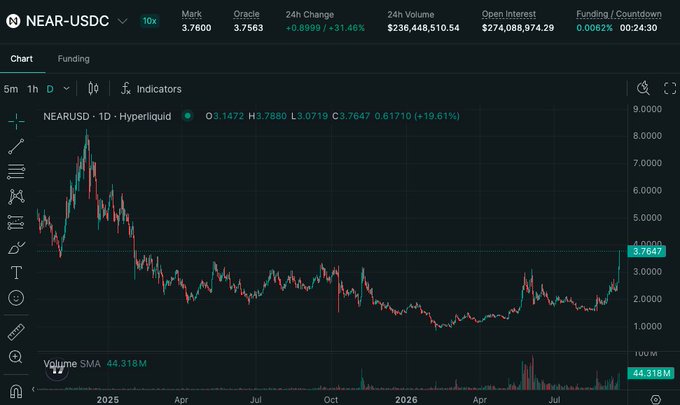
Task: Switch to the Funding tab
Action: click(x=73, y=59)
